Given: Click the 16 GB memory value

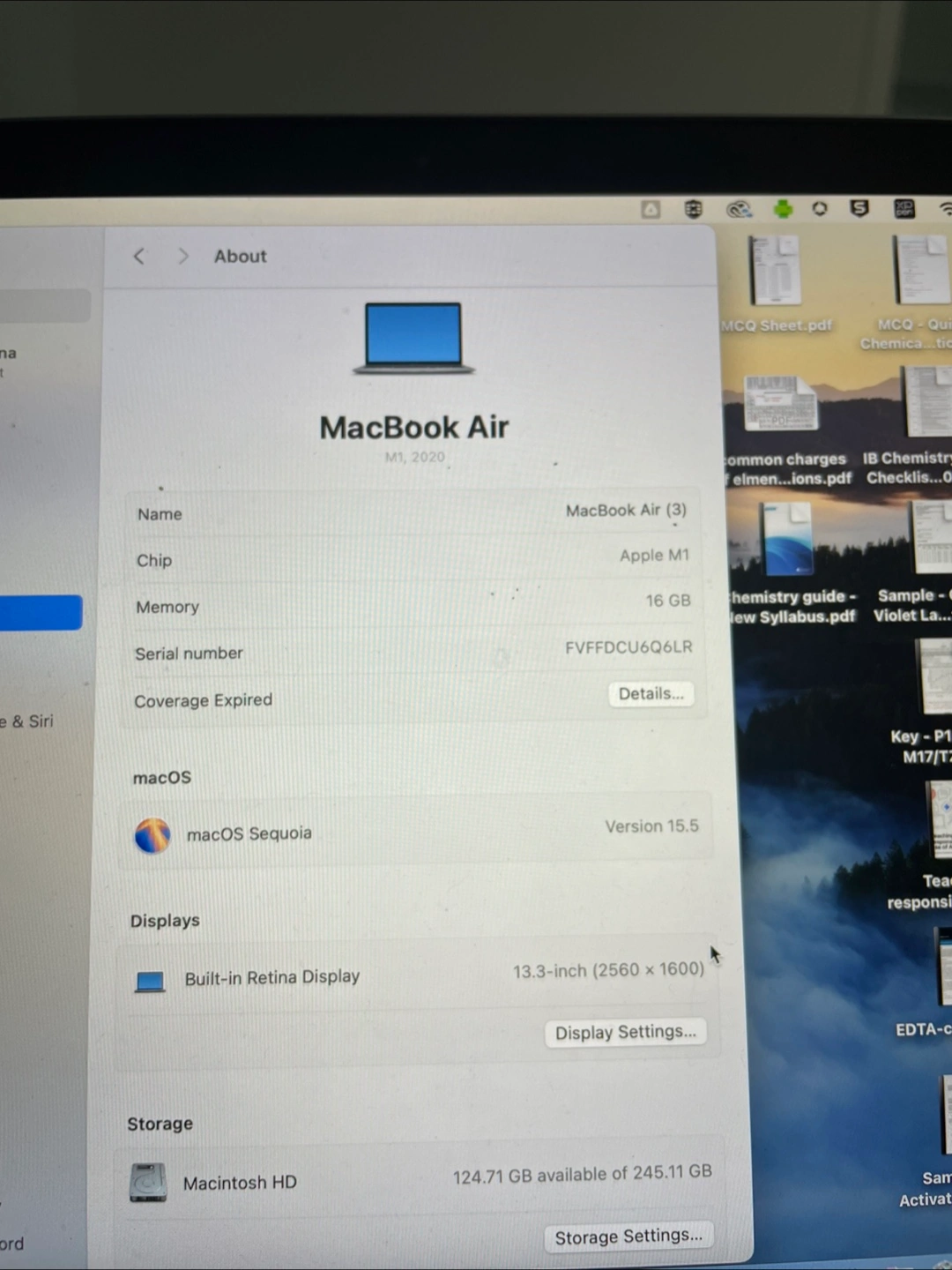Looking at the screenshot, I should pyautogui.click(x=668, y=601).
